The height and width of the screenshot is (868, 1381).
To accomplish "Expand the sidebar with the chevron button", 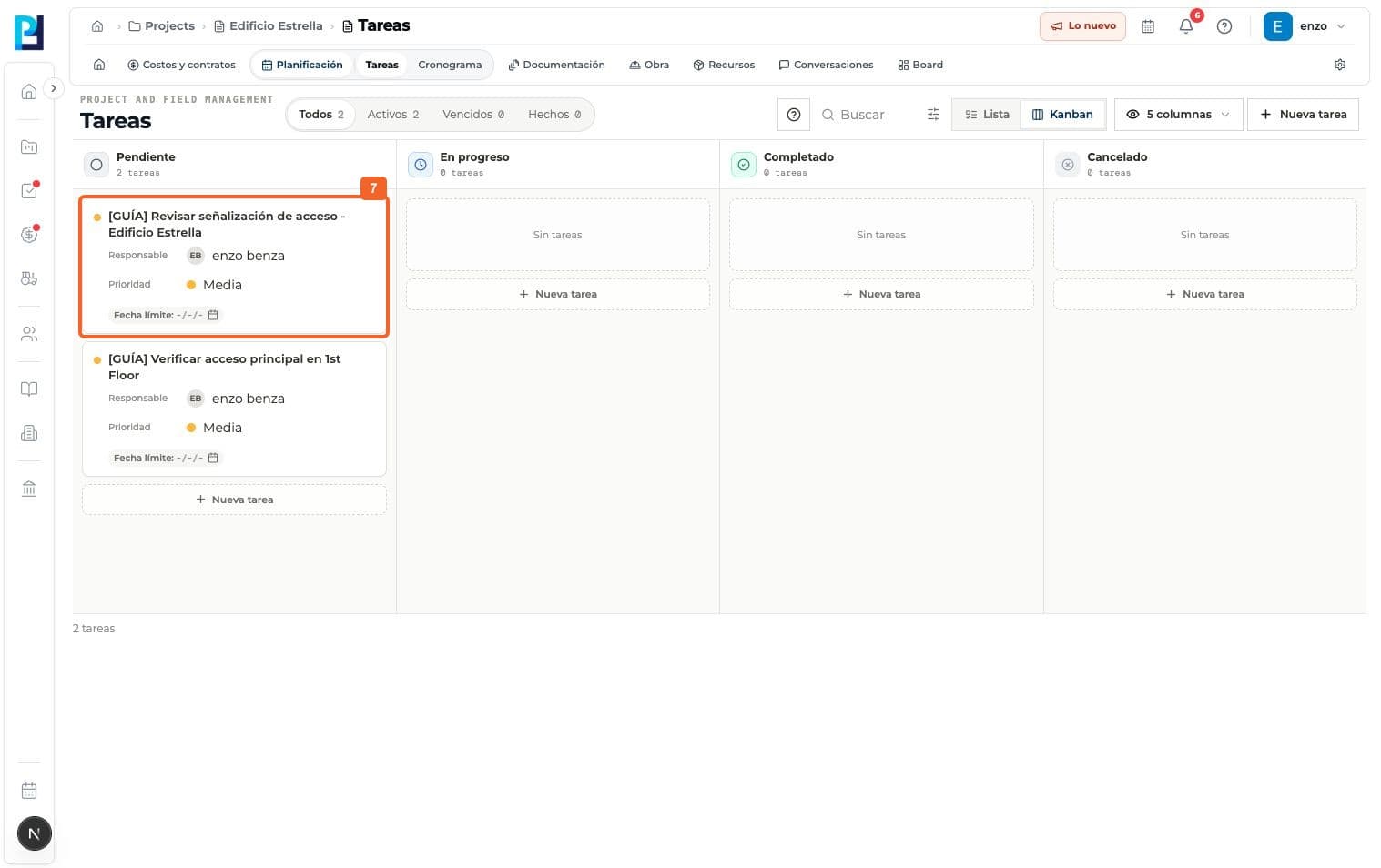I will coord(54,88).
